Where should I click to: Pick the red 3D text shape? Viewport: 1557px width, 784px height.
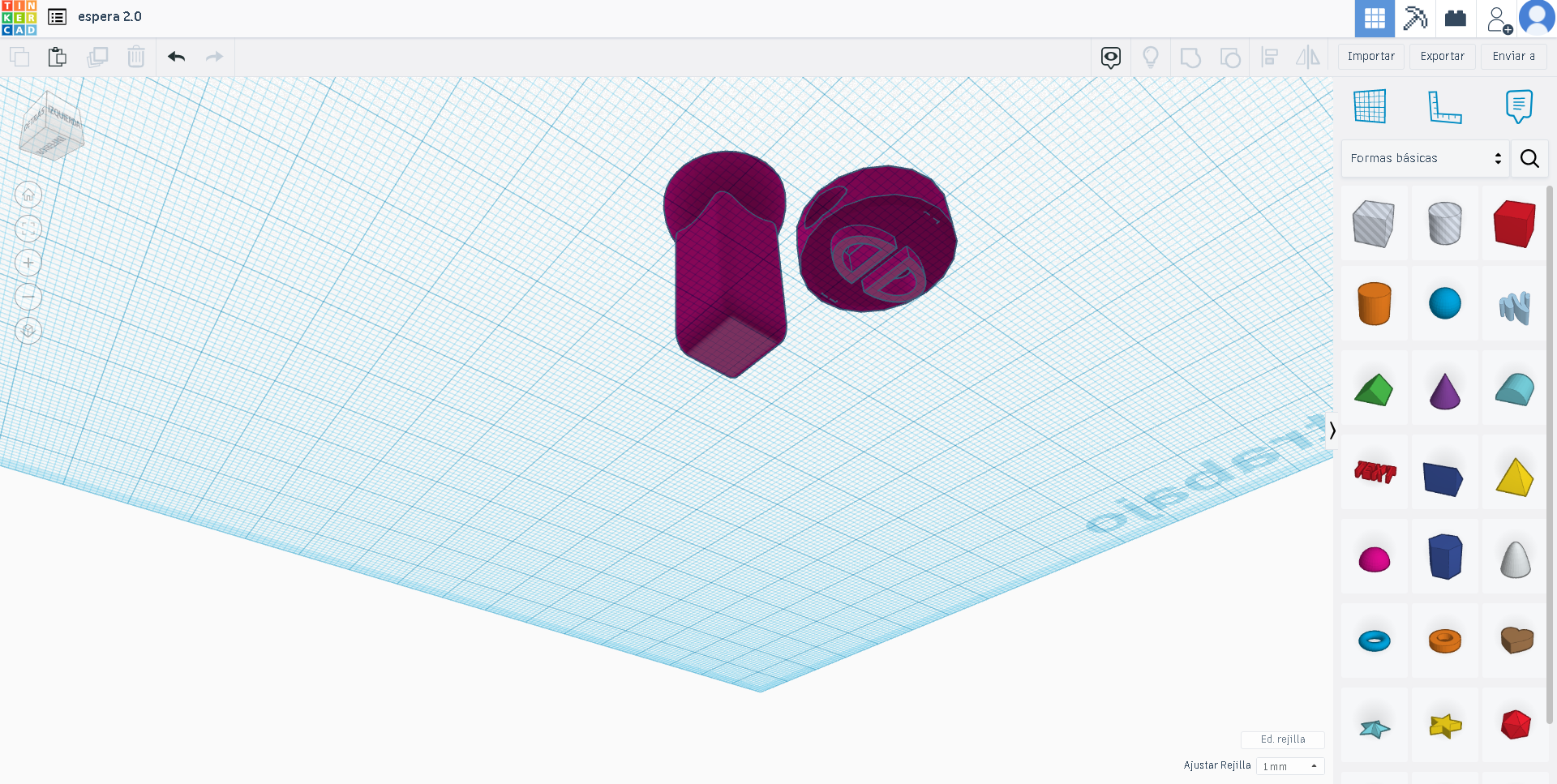coord(1375,472)
